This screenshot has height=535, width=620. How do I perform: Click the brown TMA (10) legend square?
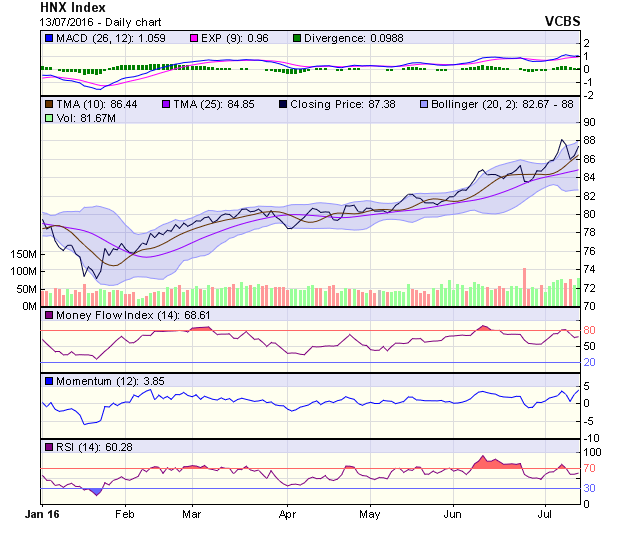48,103
